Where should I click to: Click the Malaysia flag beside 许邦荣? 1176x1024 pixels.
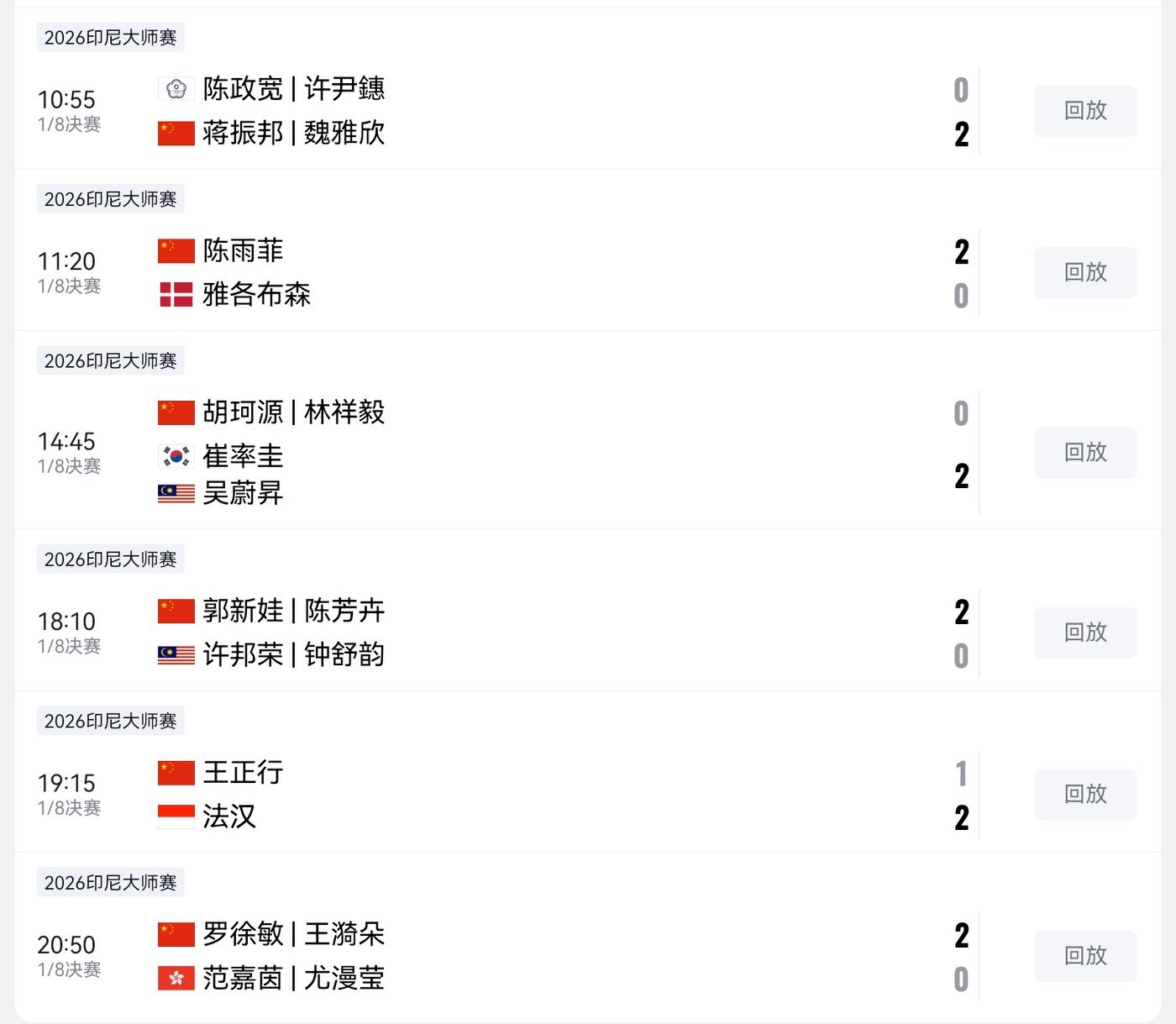pyautogui.click(x=176, y=654)
